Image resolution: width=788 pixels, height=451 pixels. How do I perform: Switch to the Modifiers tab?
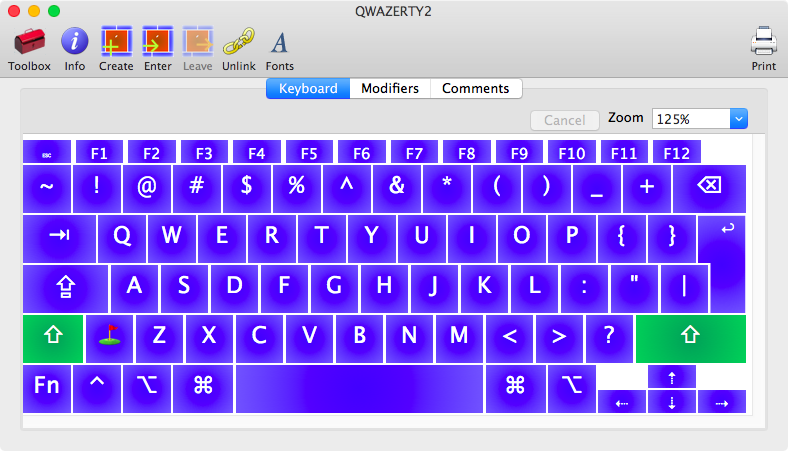click(x=389, y=88)
